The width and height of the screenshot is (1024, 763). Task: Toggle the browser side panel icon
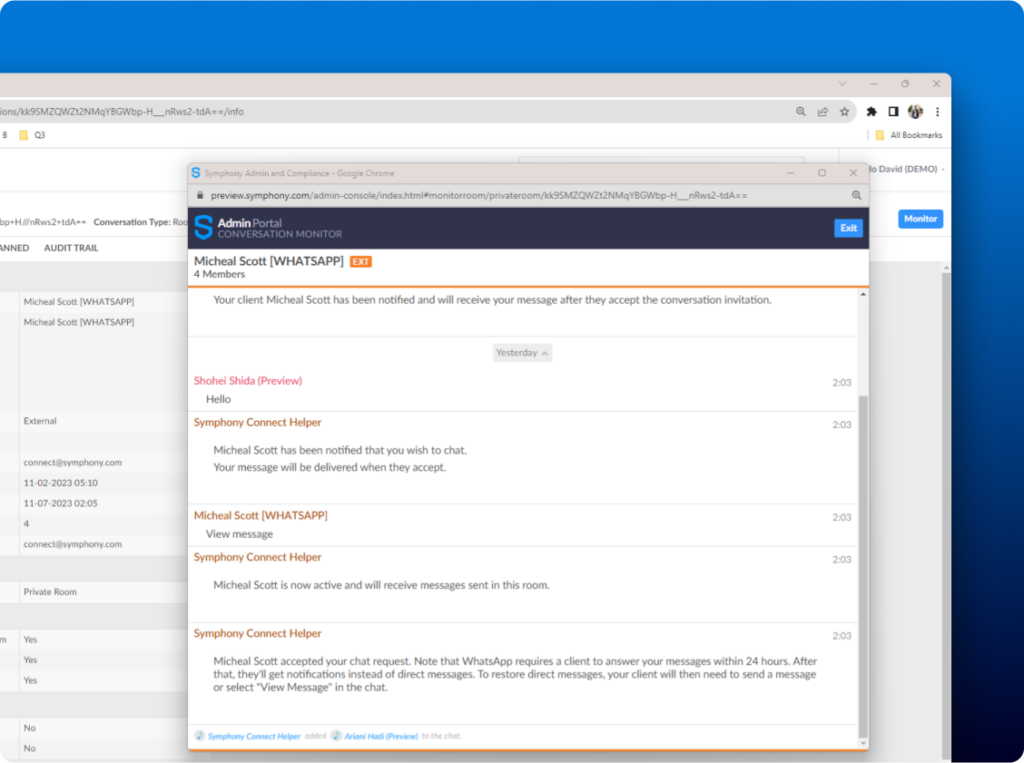(893, 112)
